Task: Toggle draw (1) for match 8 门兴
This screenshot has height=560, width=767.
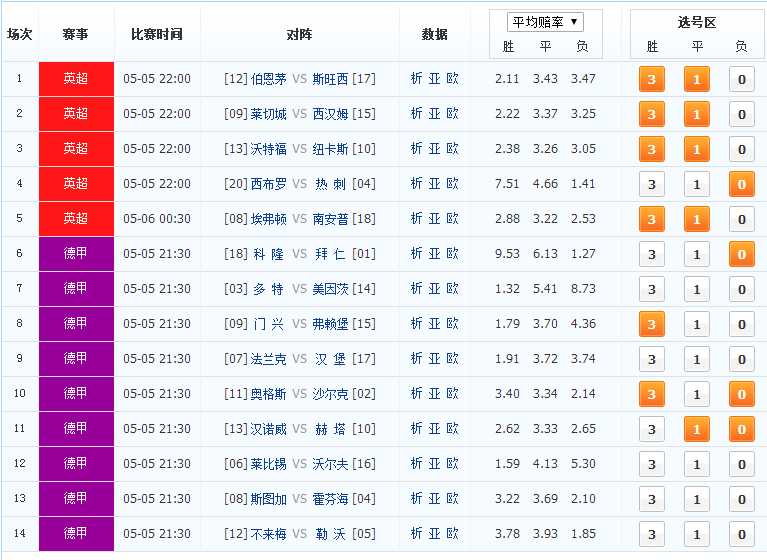Action: pyautogui.click(x=697, y=324)
